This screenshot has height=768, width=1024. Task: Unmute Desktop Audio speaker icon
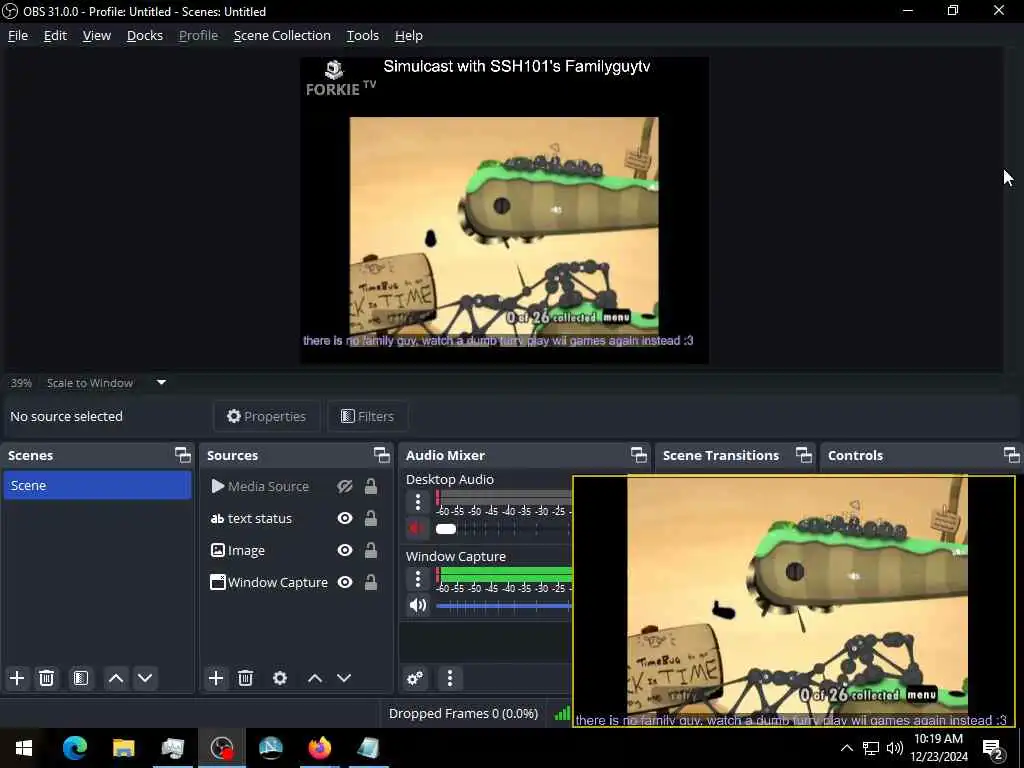tap(417, 528)
